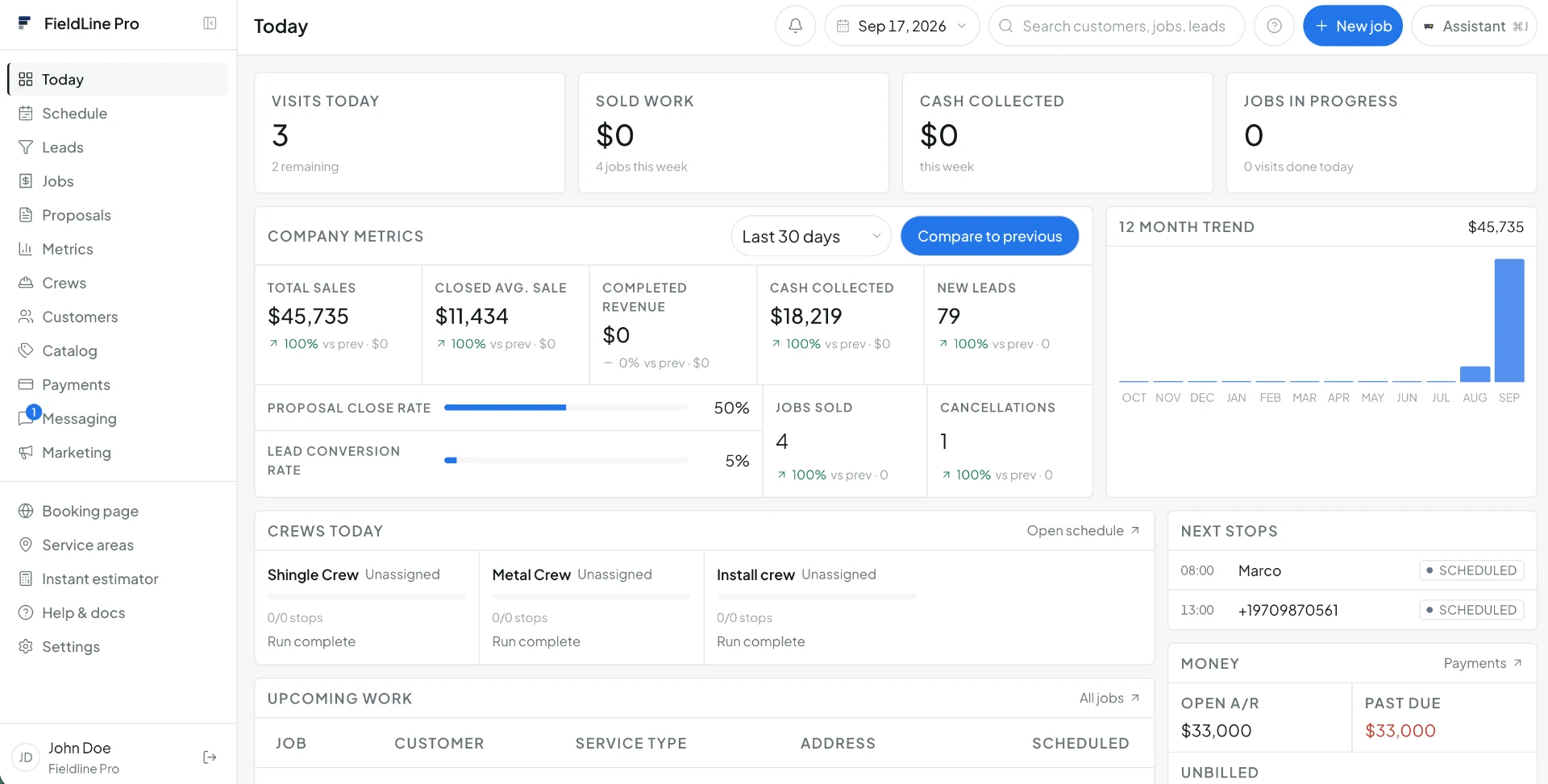Click the search customers, jobs, leads field
Viewport: 1548px width, 784px height.
pyautogui.click(x=1116, y=26)
